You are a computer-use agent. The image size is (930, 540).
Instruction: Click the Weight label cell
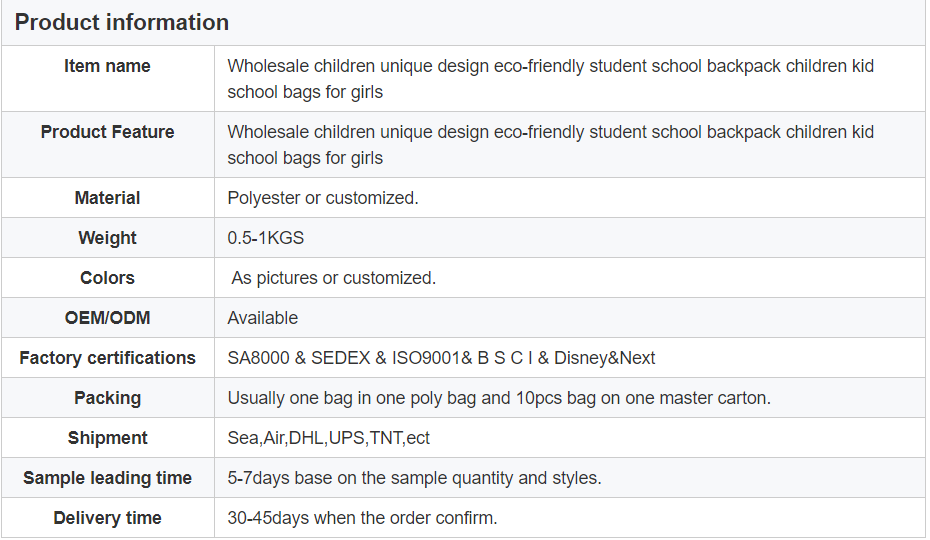pos(107,237)
